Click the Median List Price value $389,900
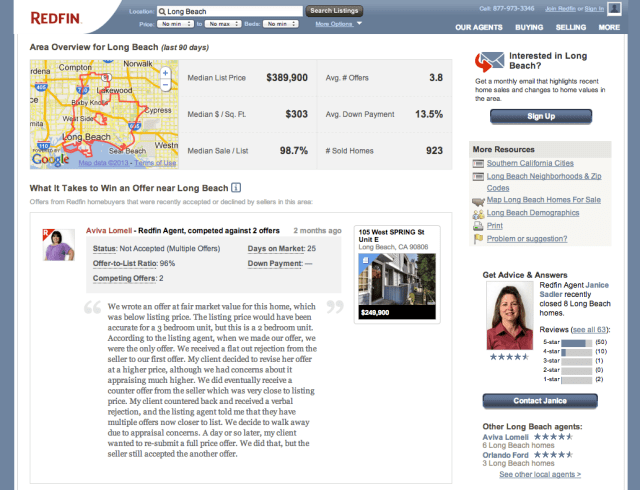Viewport: 640px width, 490px height. pyautogui.click(x=287, y=78)
